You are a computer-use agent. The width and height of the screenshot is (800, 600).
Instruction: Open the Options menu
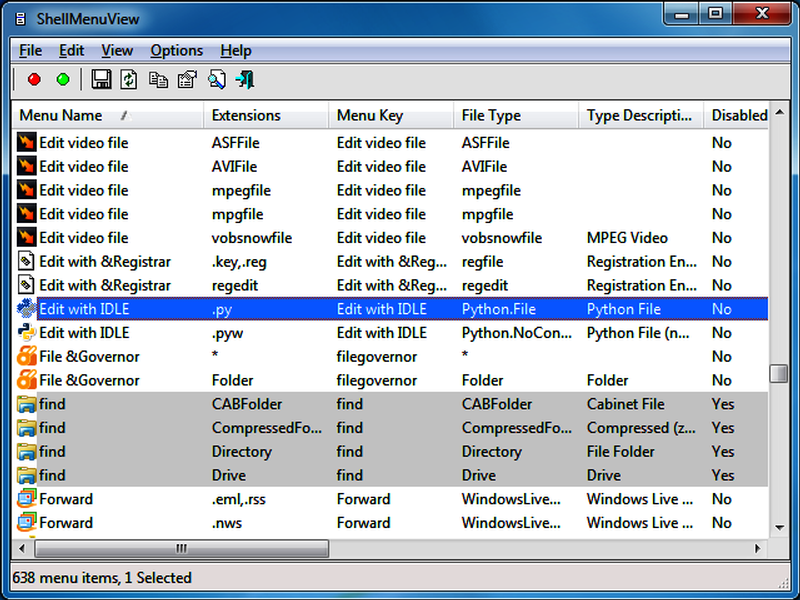coord(176,50)
